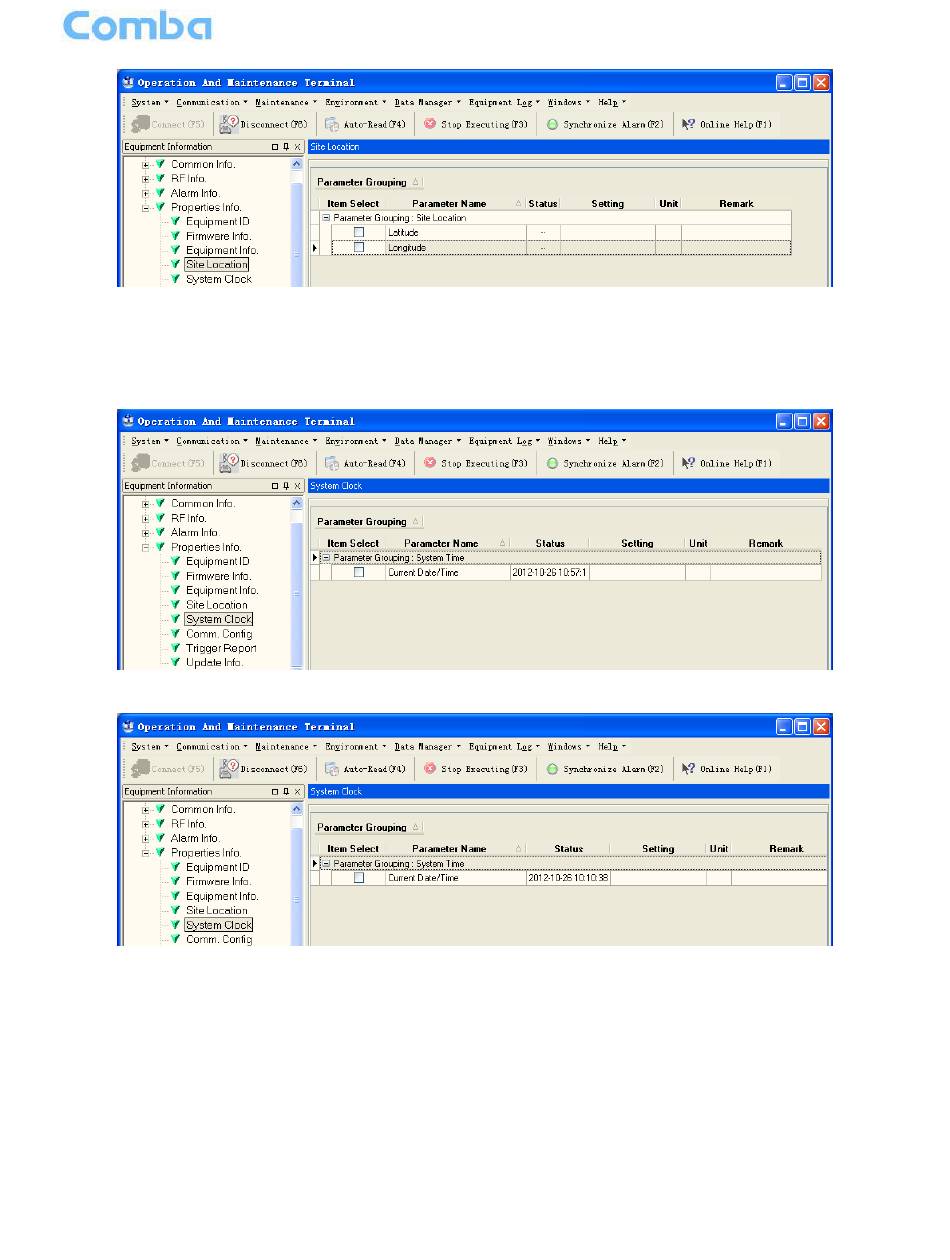The image size is (950, 1260).
Task: Open Online Help (F1) in the top screenshot
Action: tap(727, 125)
